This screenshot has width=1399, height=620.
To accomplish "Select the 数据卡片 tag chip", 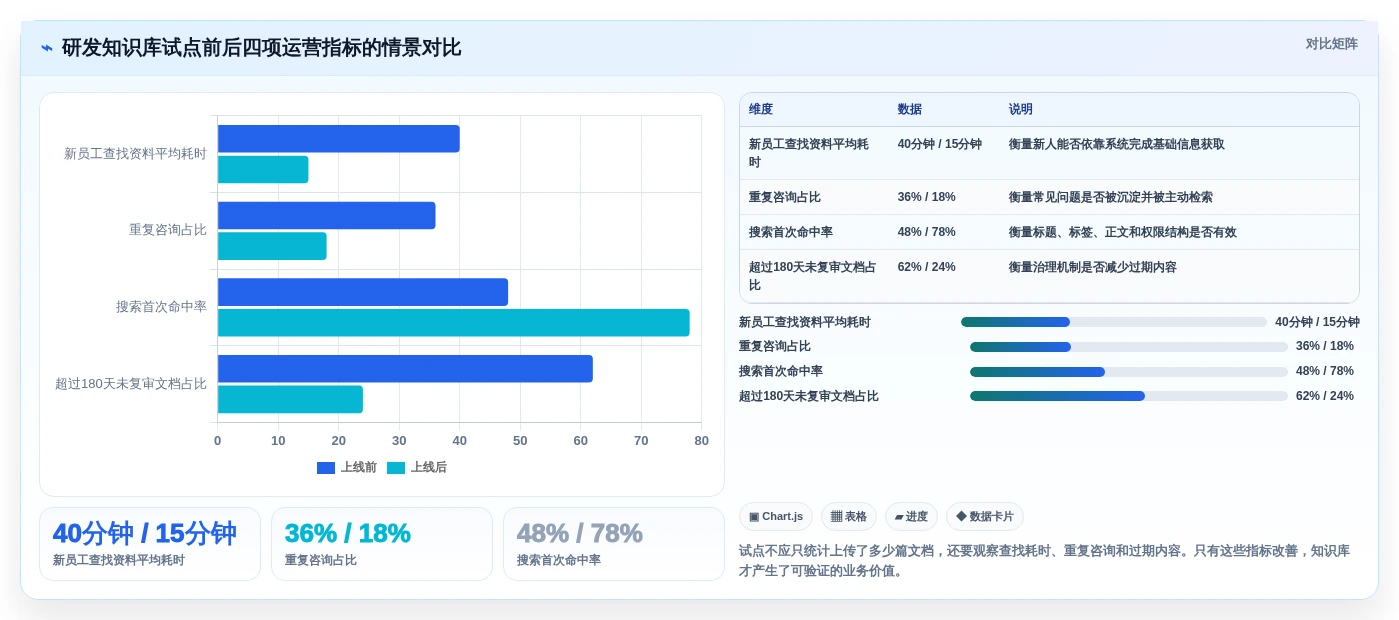I will pos(985,517).
